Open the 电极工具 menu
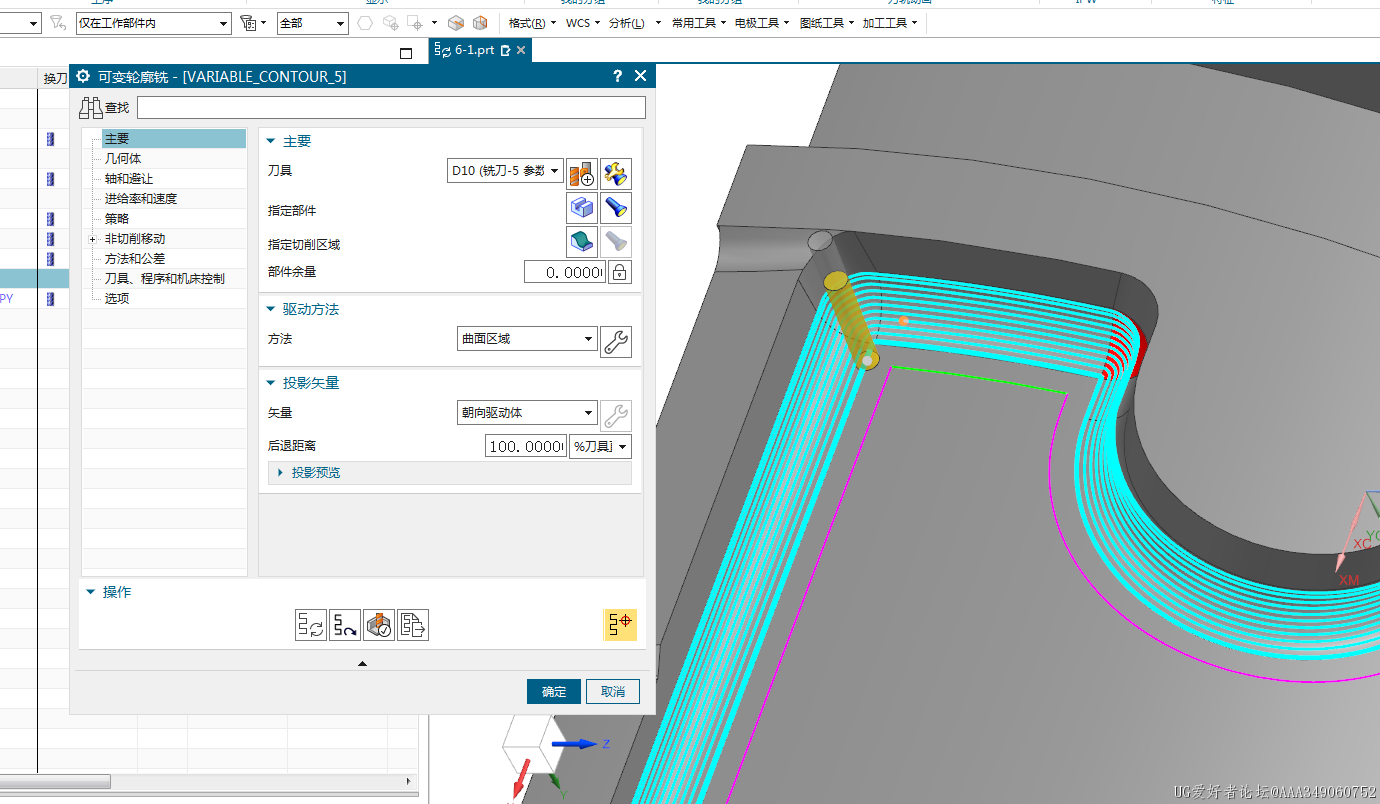Image resolution: width=1380 pixels, height=804 pixels. click(x=762, y=23)
